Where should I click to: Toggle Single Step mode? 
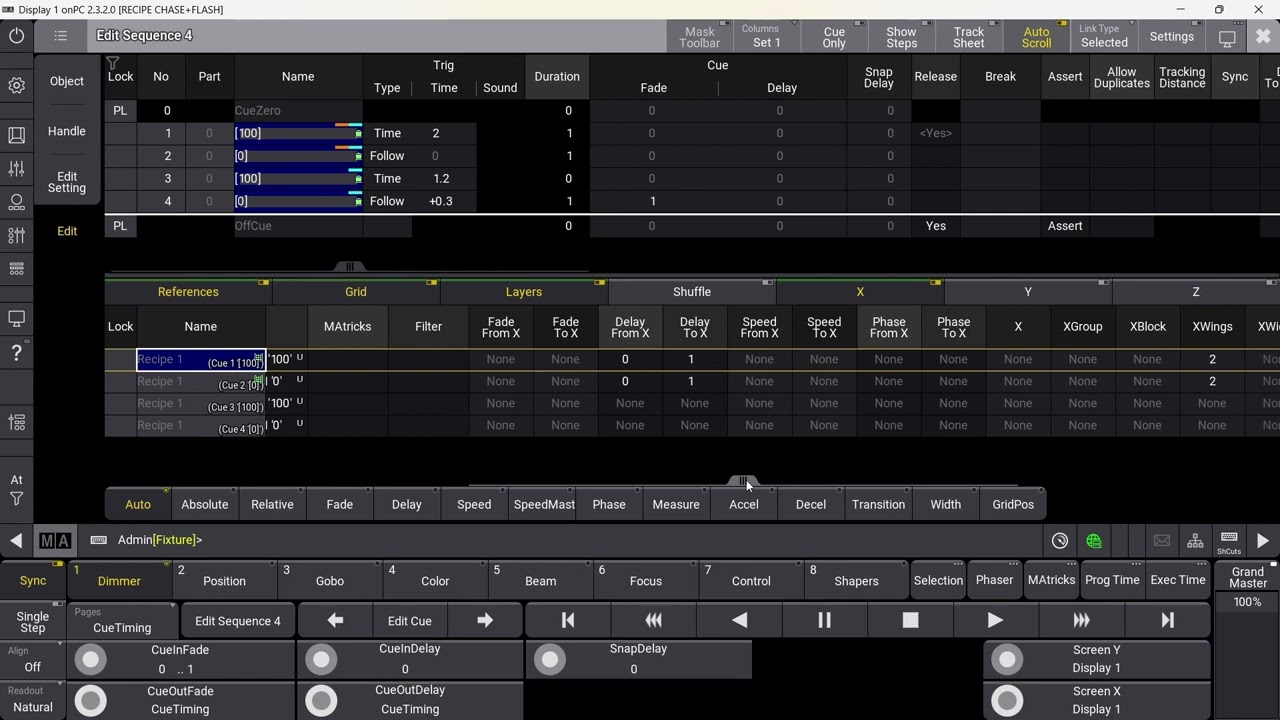(x=33, y=622)
